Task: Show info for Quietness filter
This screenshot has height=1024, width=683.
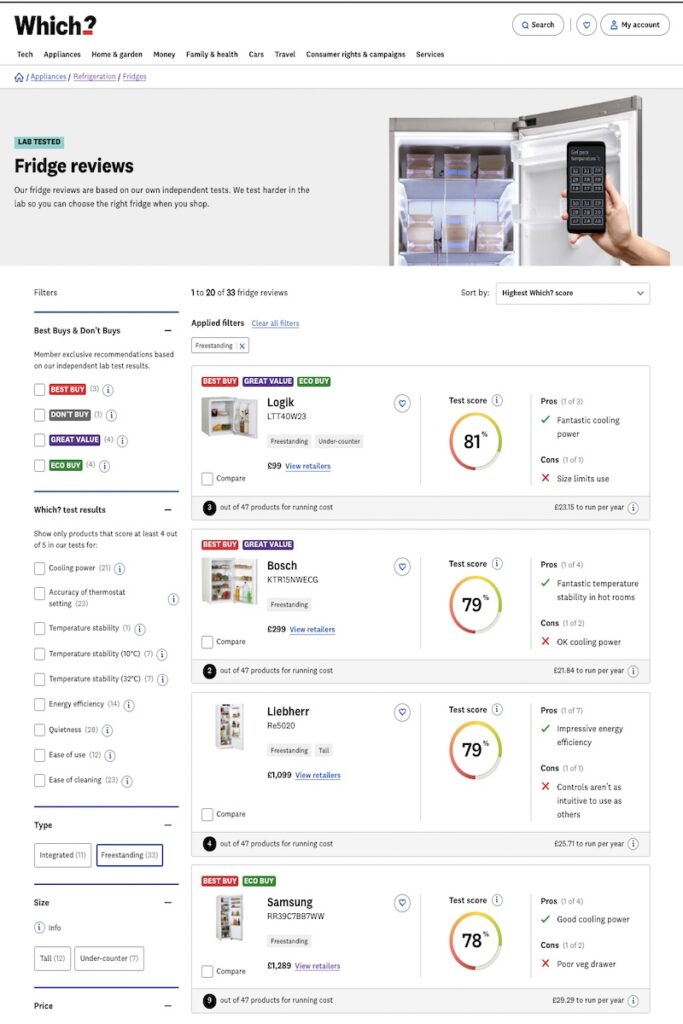Action: tap(107, 730)
